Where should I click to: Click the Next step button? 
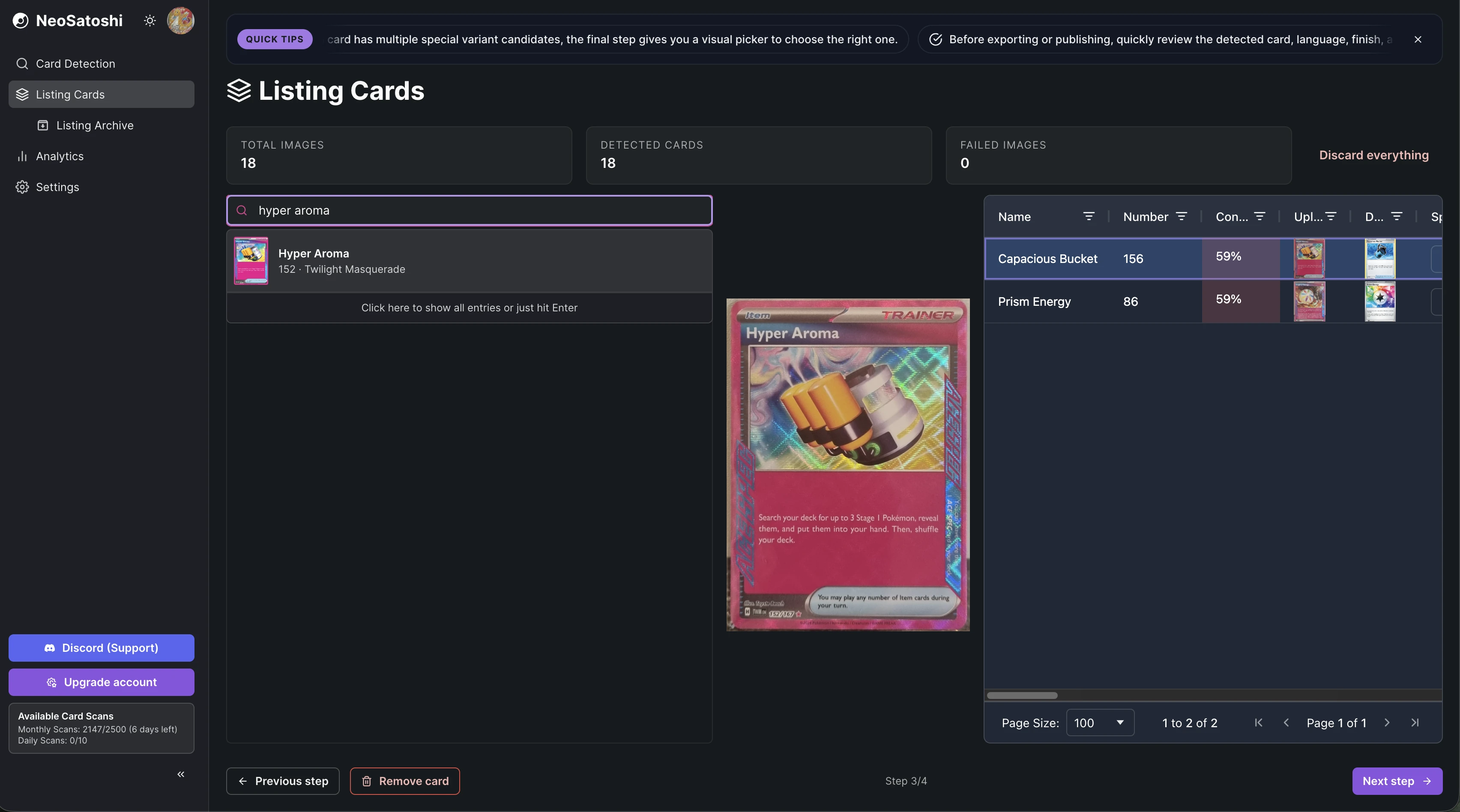click(x=1397, y=782)
